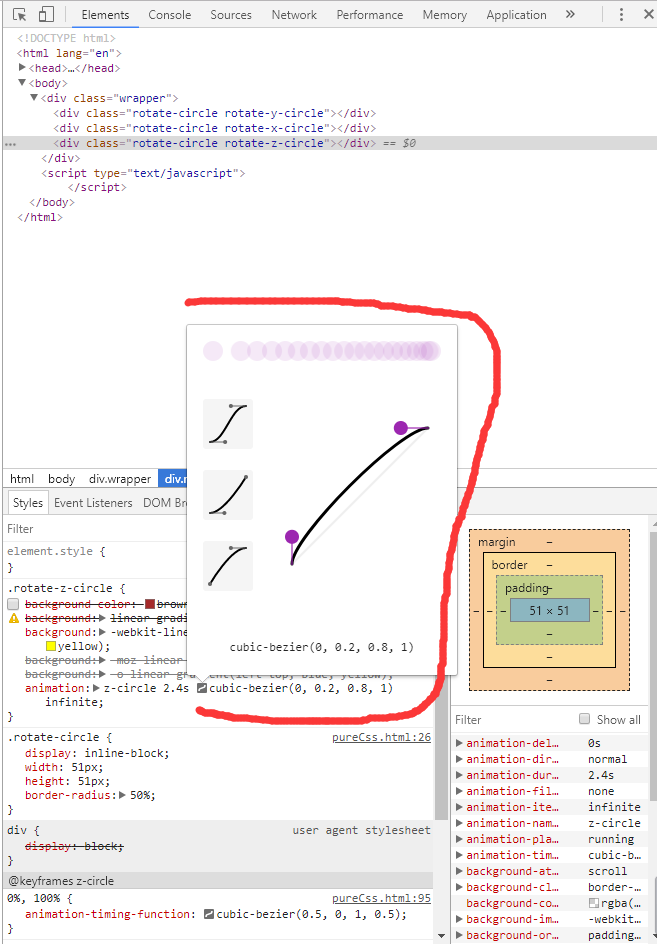The image size is (657, 944).
Task: Open the more tabs chevron
Action: 570,14
